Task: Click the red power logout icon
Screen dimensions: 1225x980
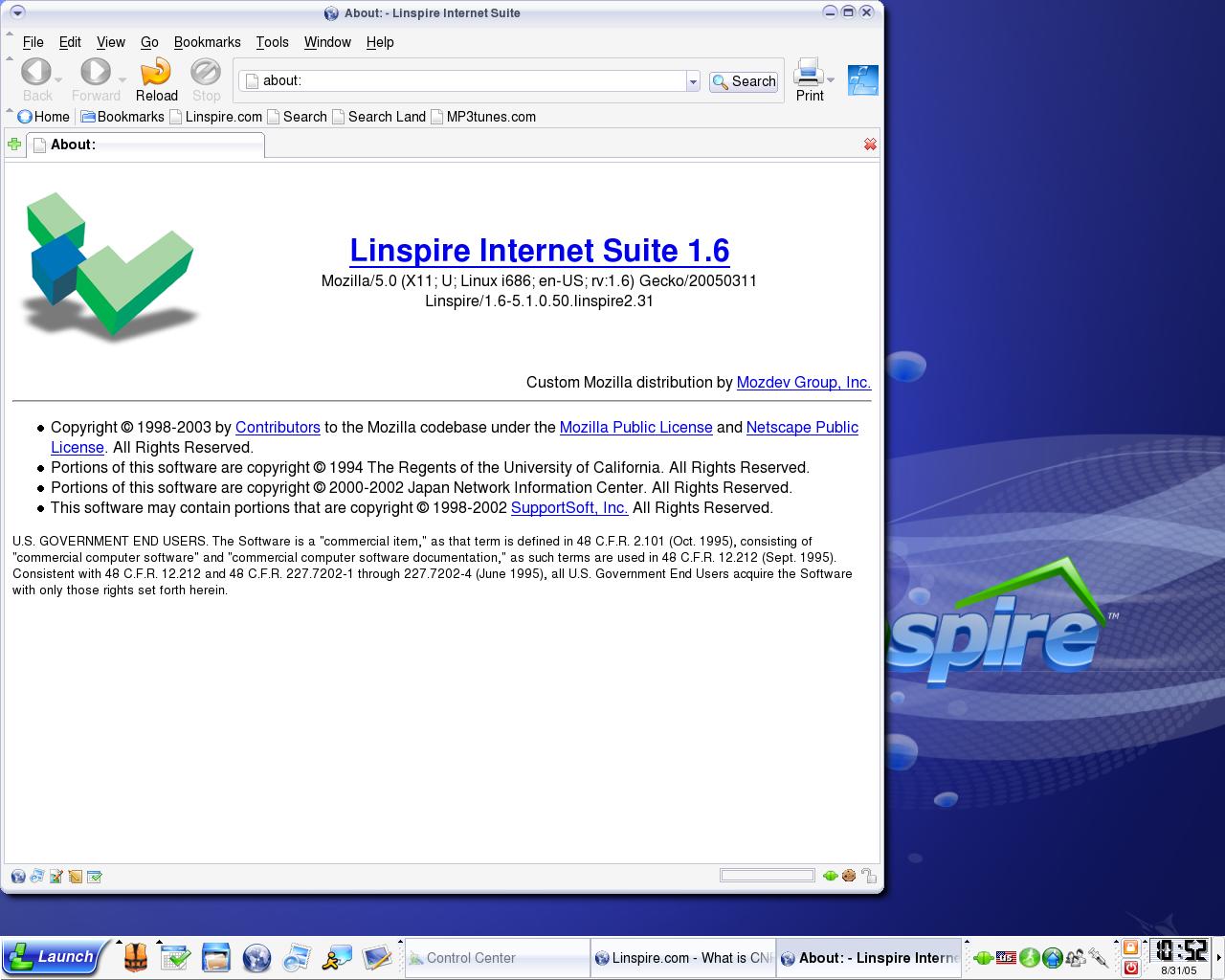Action: 1130,968
